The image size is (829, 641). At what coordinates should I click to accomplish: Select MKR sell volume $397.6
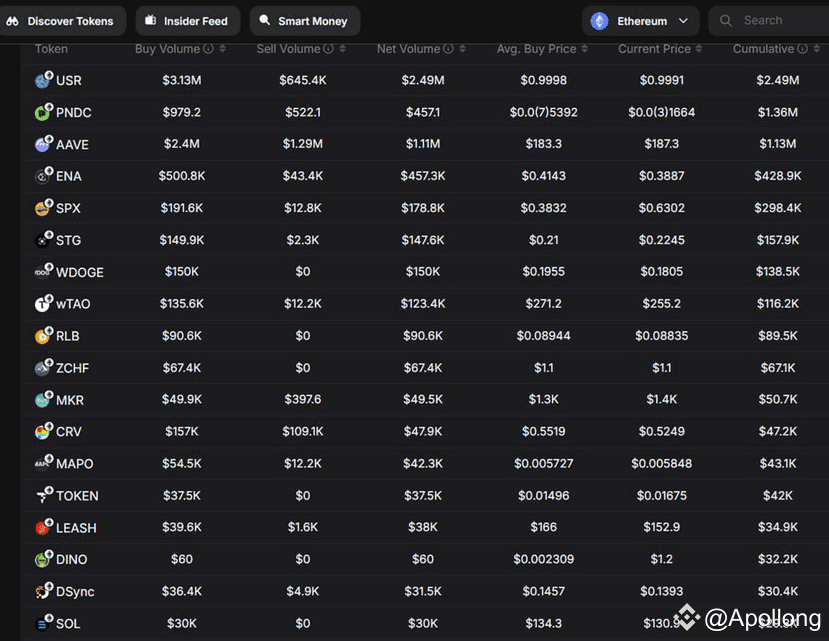point(302,399)
